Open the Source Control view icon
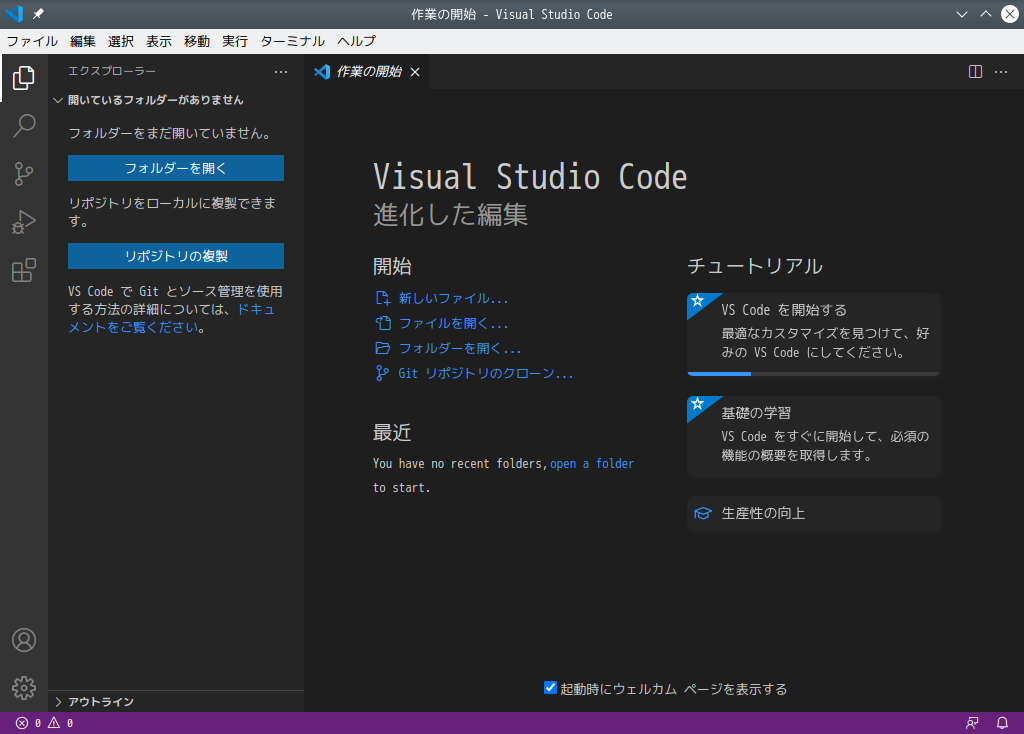Image resolution: width=1024 pixels, height=734 pixels. 24,174
